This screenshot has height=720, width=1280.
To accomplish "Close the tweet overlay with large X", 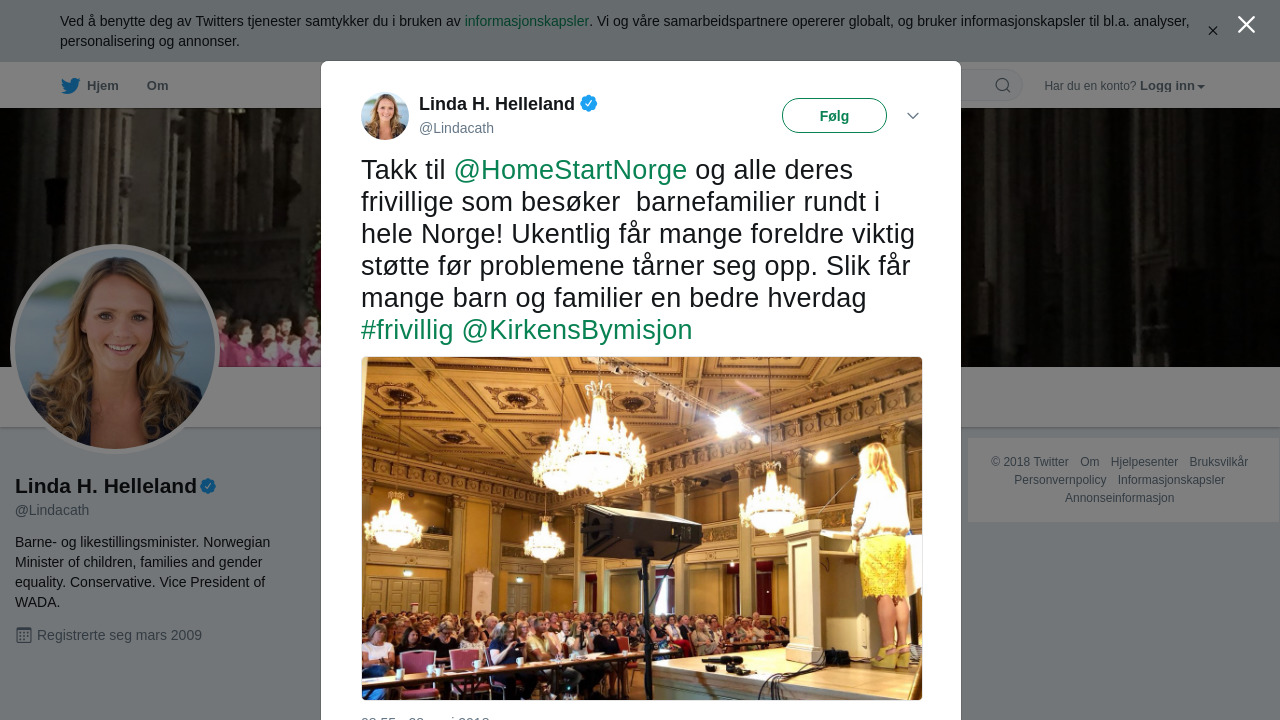I will [1246, 25].
